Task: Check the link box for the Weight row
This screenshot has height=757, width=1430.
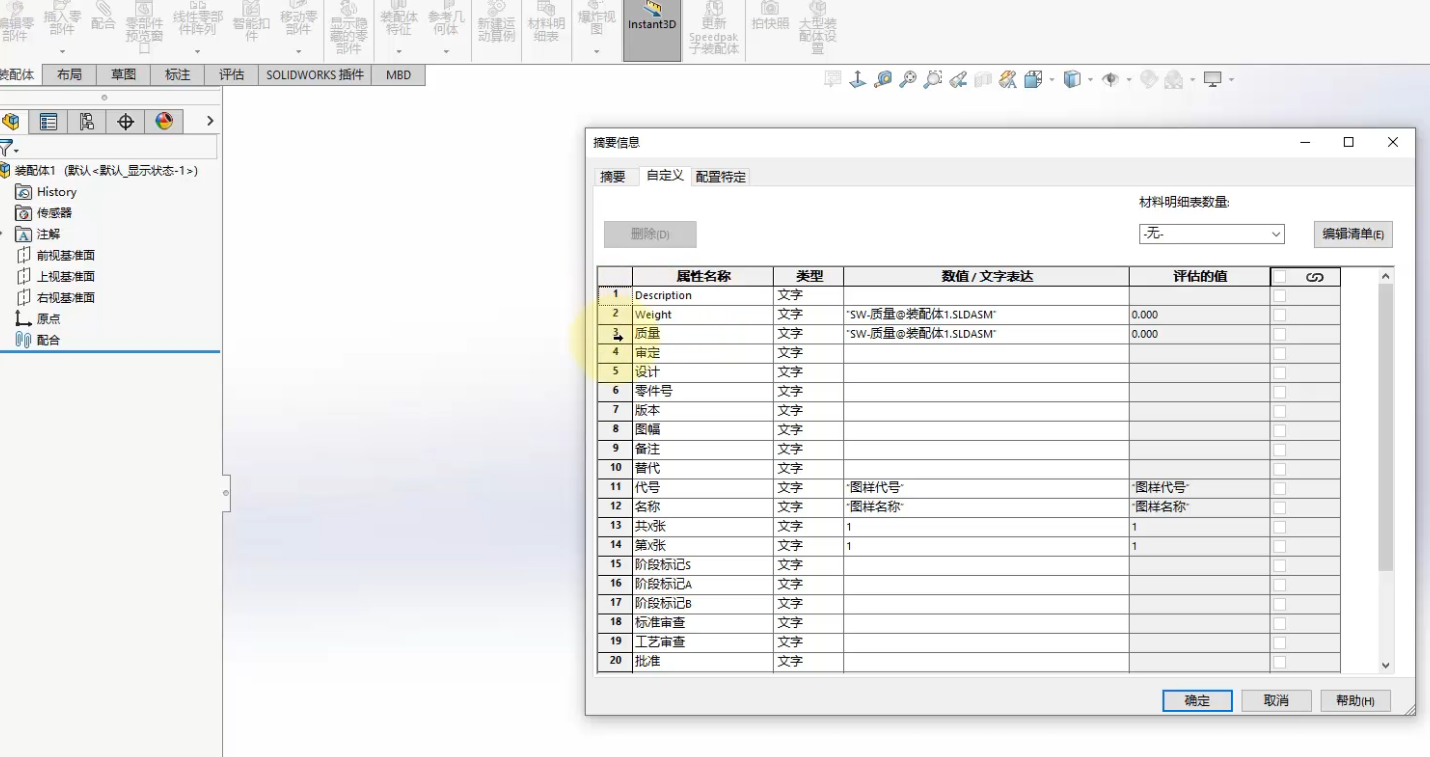Action: click(x=1280, y=315)
